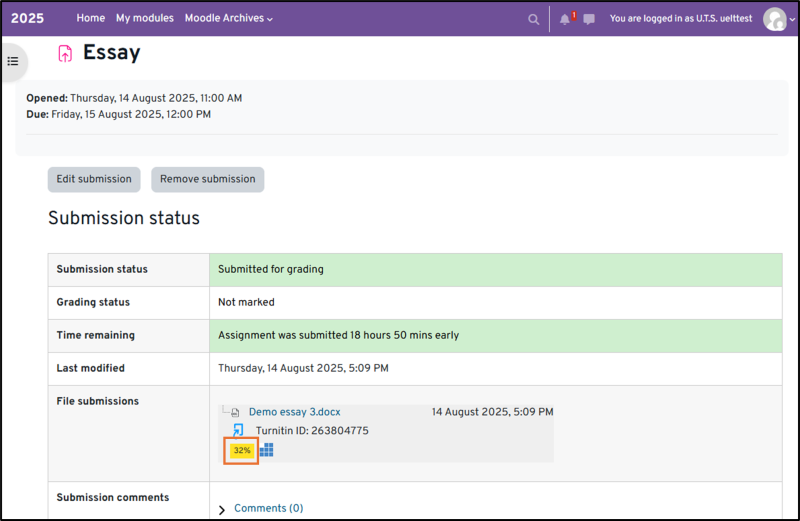Open the 32% similarity score badge

click(x=241, y=451)
